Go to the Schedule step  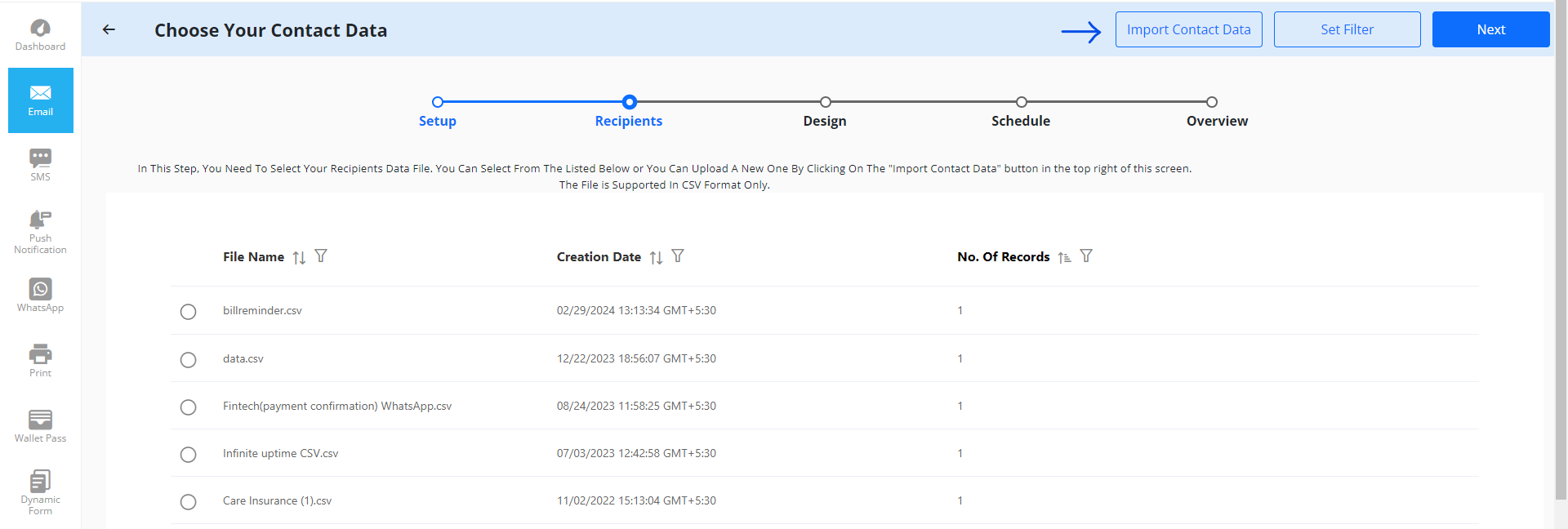pyautogui.click(x=1021, y=113)
